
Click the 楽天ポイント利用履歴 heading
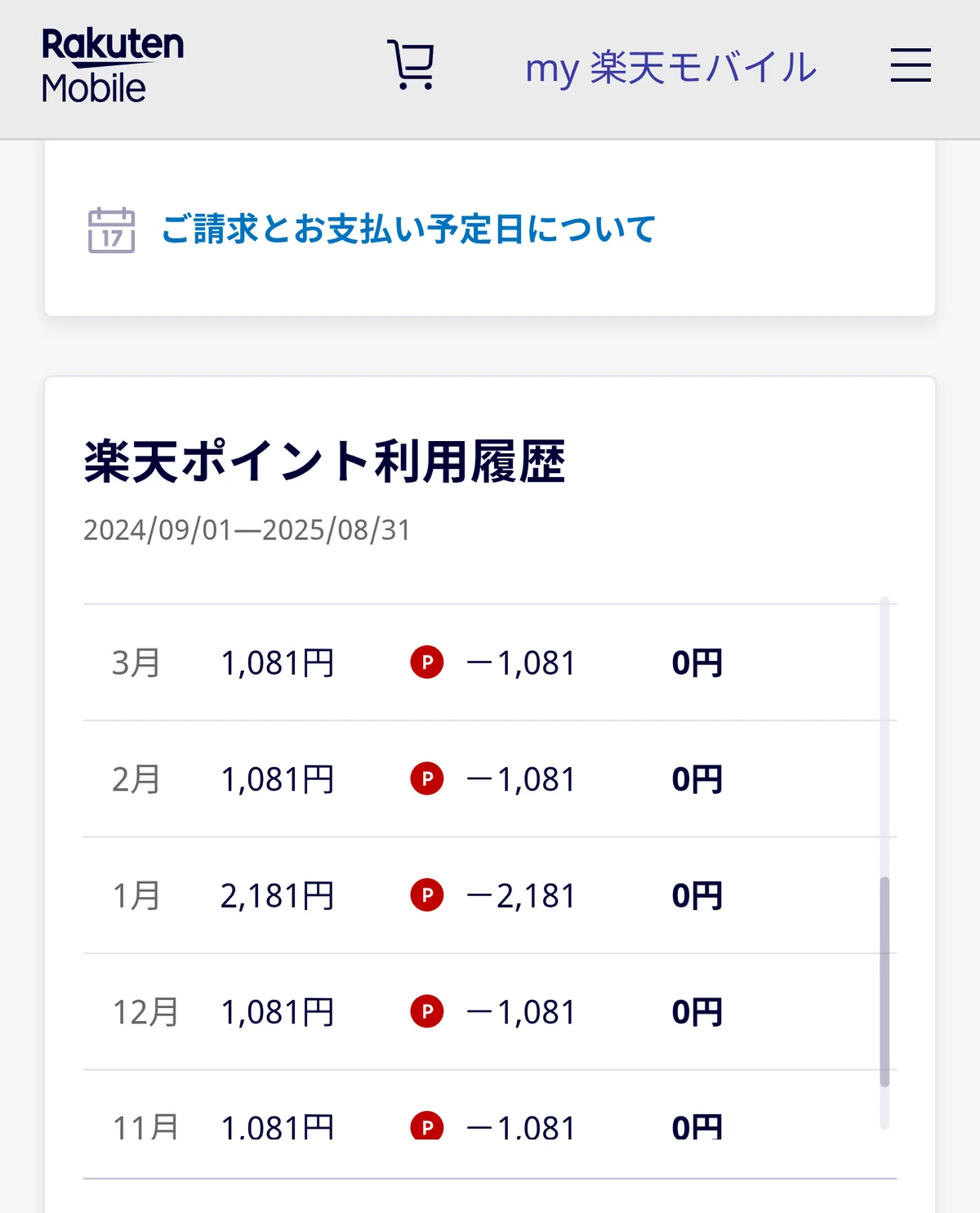coord(324,462)
